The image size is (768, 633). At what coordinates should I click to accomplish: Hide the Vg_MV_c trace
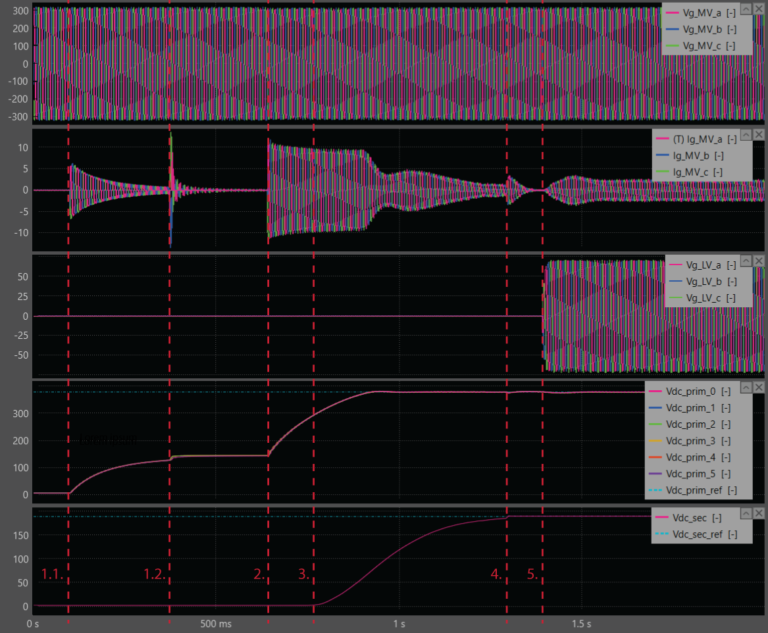pos(706,46)
